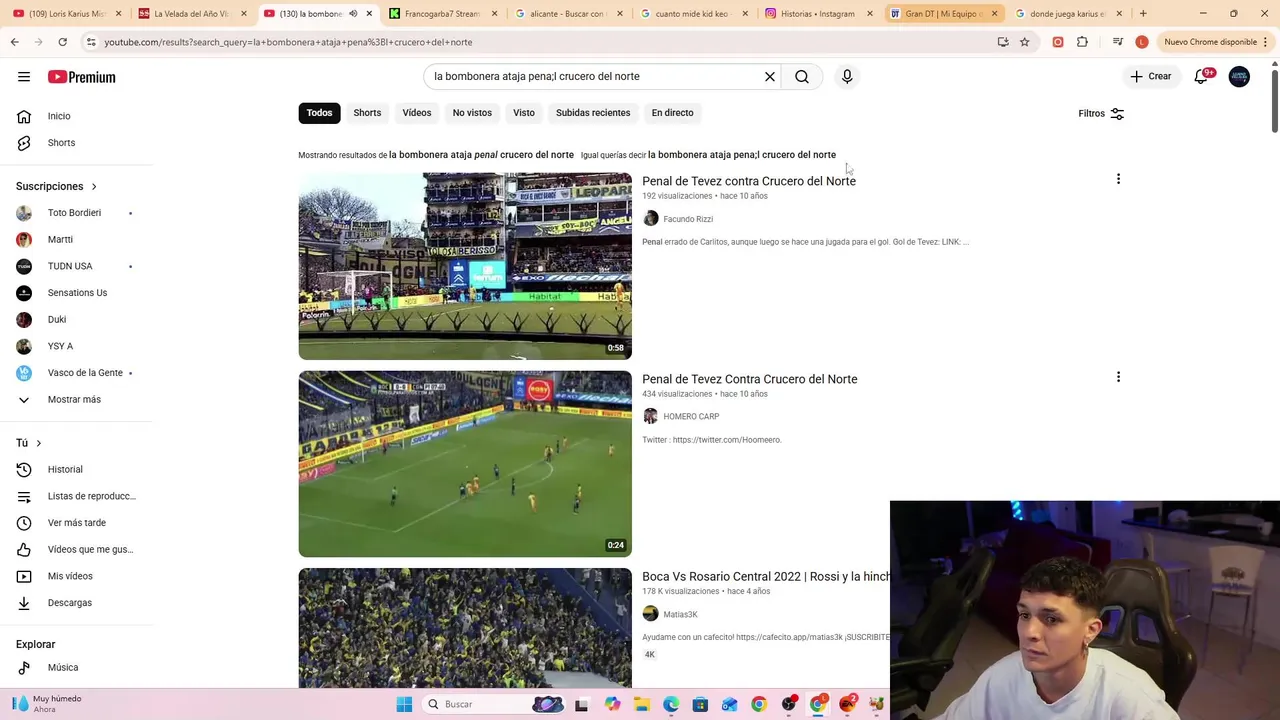Switch to La Velada del Año tab
The width and height of the screenshot is (1280, 720).
click(192, 14)
